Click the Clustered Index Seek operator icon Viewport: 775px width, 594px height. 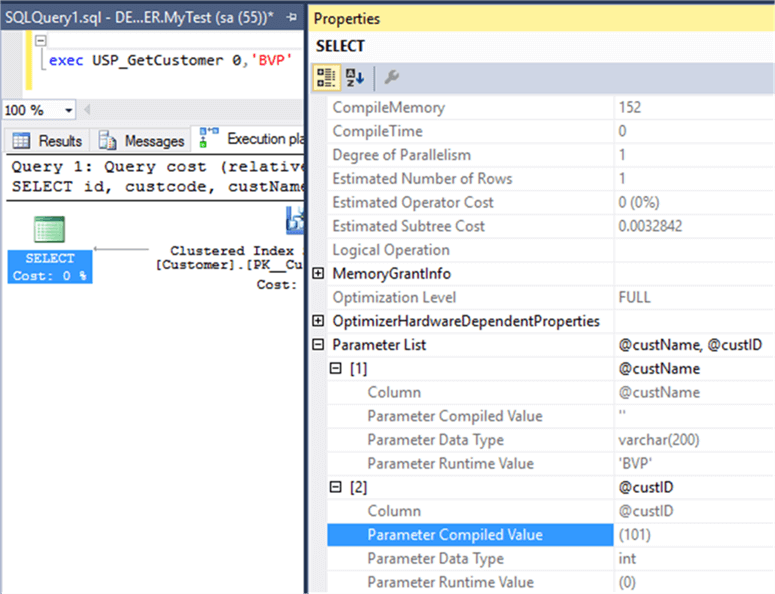[296, 221]
